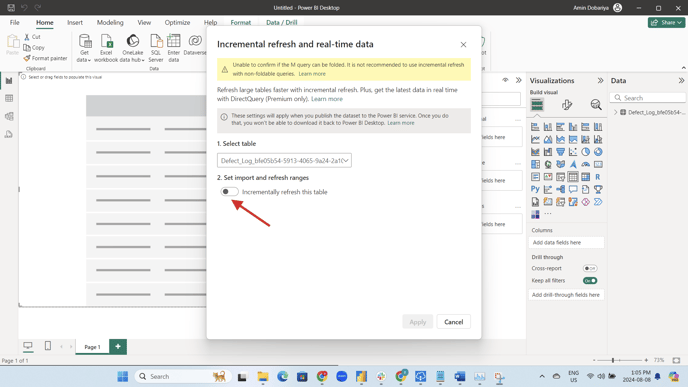Pick the line chart visualization
The height and width of the screenshot is (387, 688).
535,140
